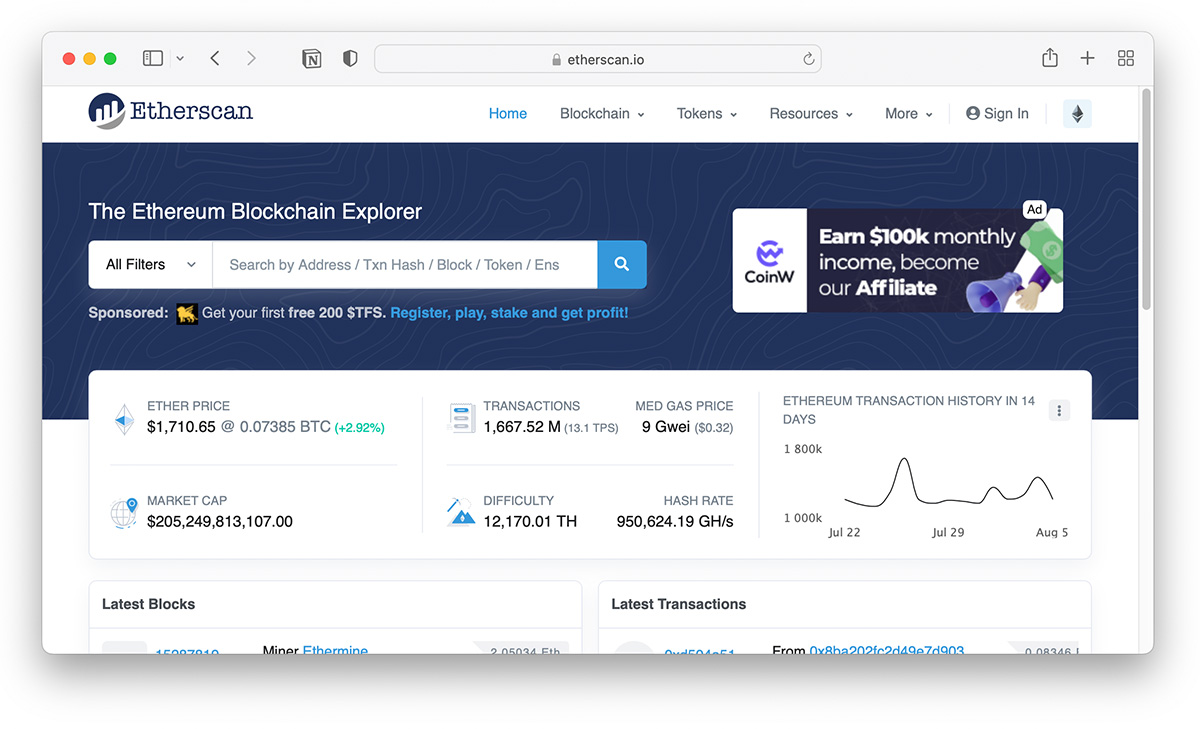1200x729 pixels.
Task: Click the tab overview icon
Action: click(x=1125, y=58)
